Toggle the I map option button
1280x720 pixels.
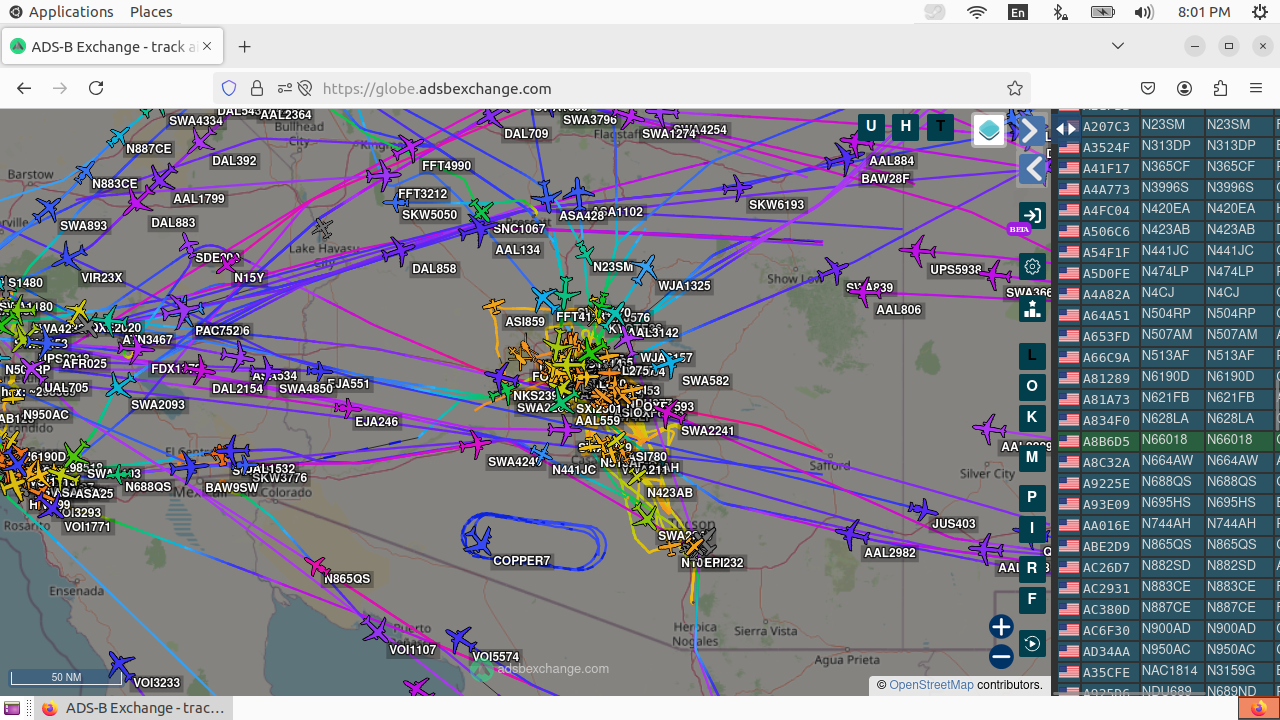[x=1032, y=529]
